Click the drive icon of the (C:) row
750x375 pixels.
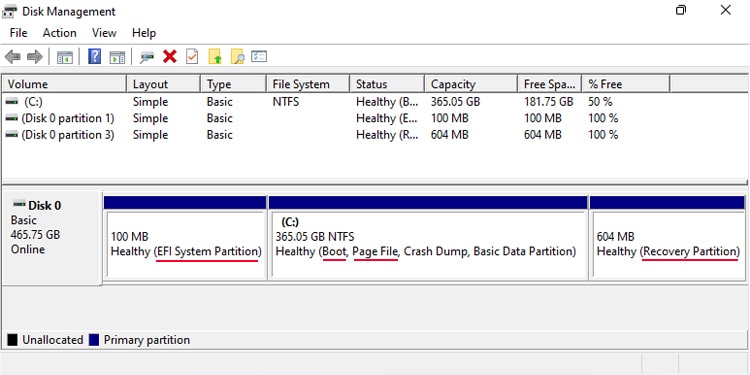[12, 101]
